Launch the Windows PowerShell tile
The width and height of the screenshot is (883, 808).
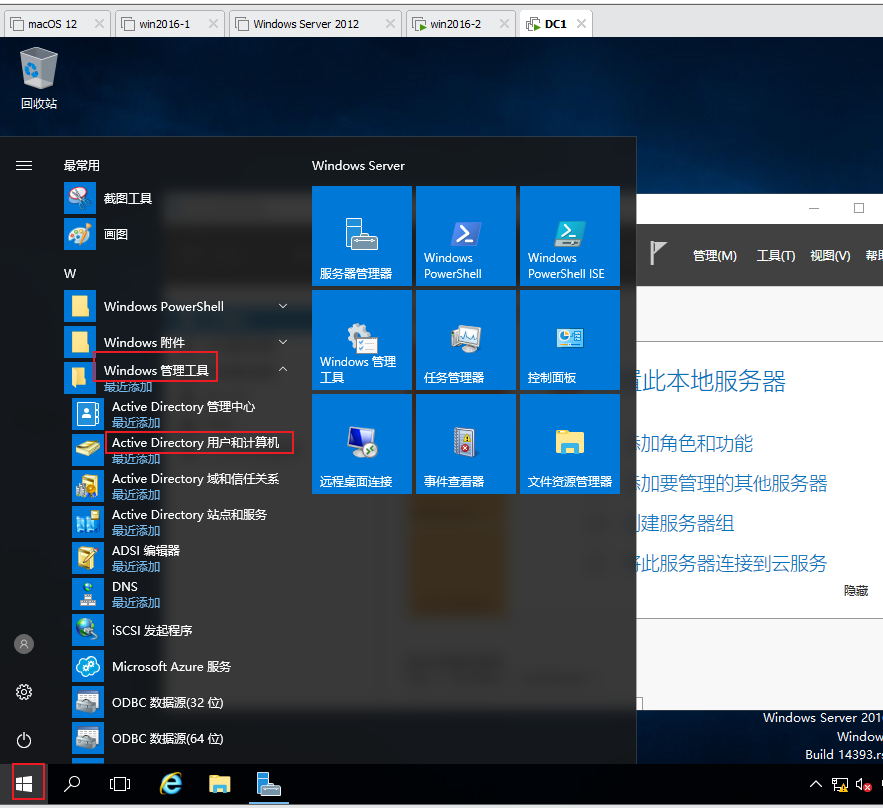[x=466, y=236]
